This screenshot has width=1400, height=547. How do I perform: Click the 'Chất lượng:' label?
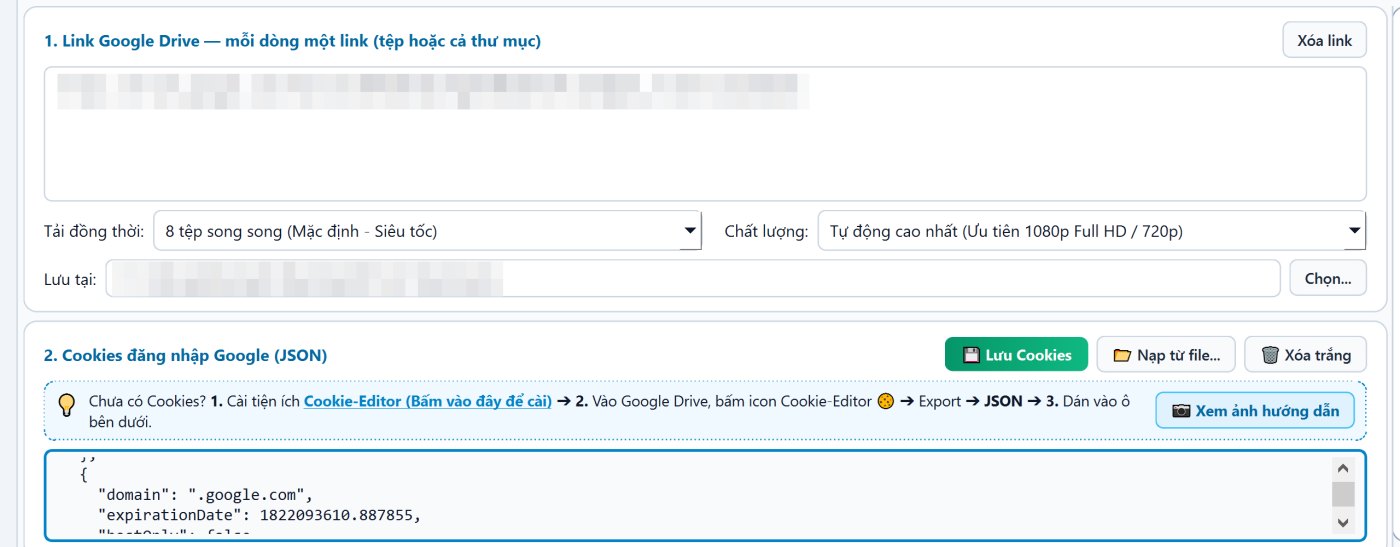pyautogui.click(x=766, y=231)
